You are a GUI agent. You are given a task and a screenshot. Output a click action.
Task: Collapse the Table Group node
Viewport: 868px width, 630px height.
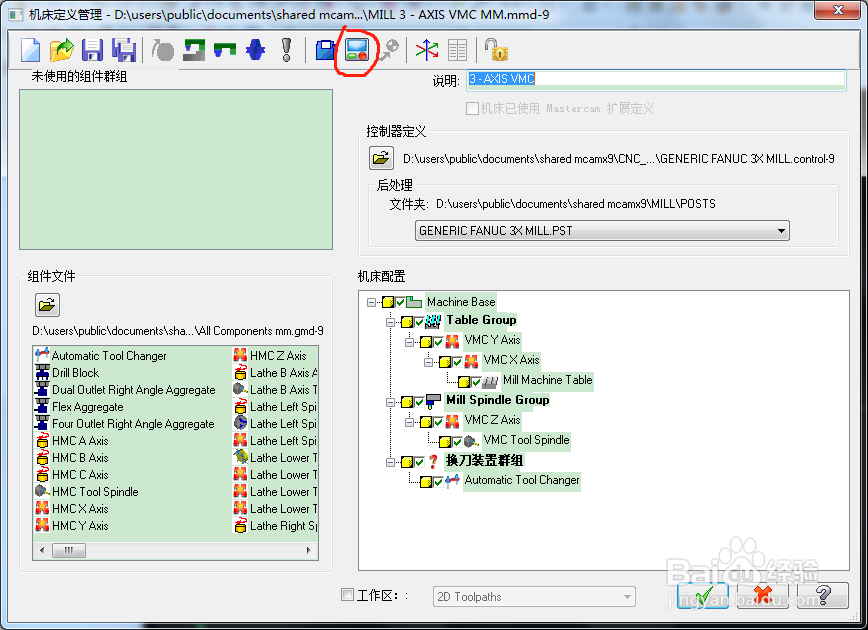click(x=391, y=322)
